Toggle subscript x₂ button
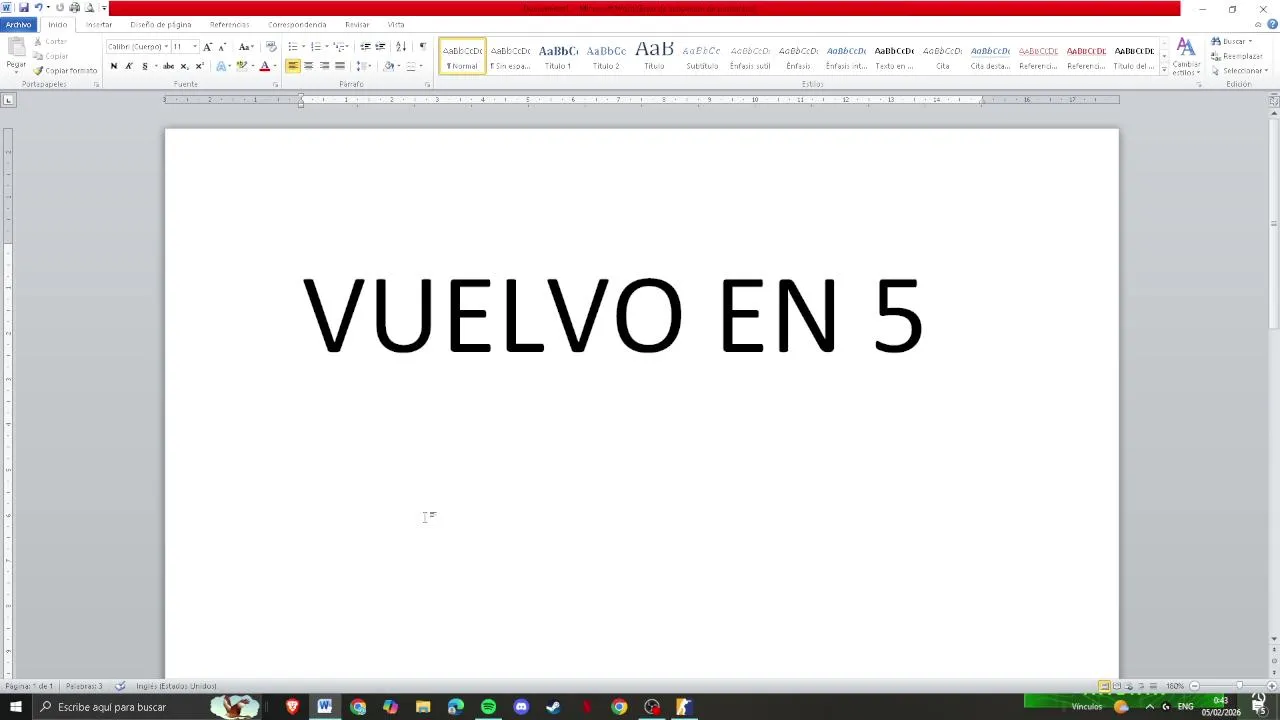The width and height of the screenshot is (1280, 720). tap(184, 66)
